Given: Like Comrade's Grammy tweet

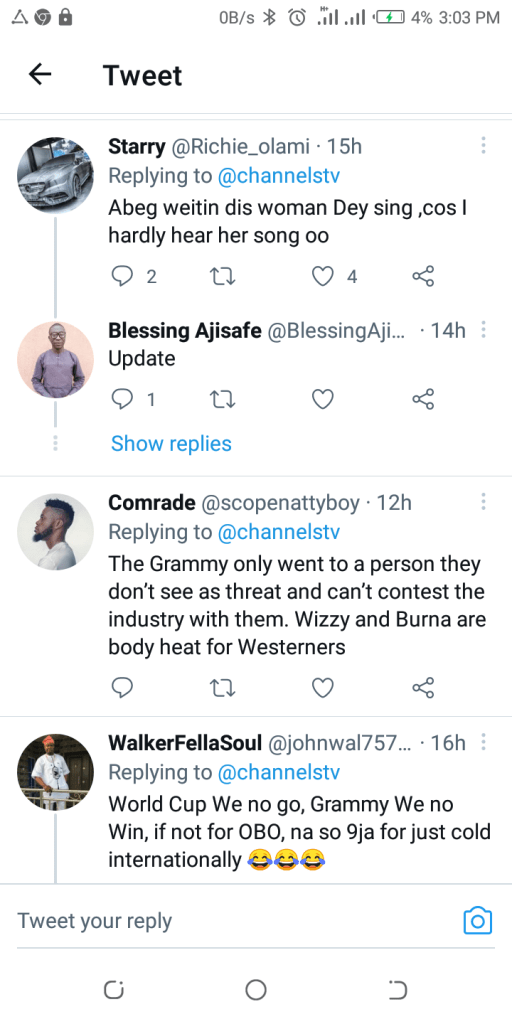Looking at the screenshot, I should point(322,687).
